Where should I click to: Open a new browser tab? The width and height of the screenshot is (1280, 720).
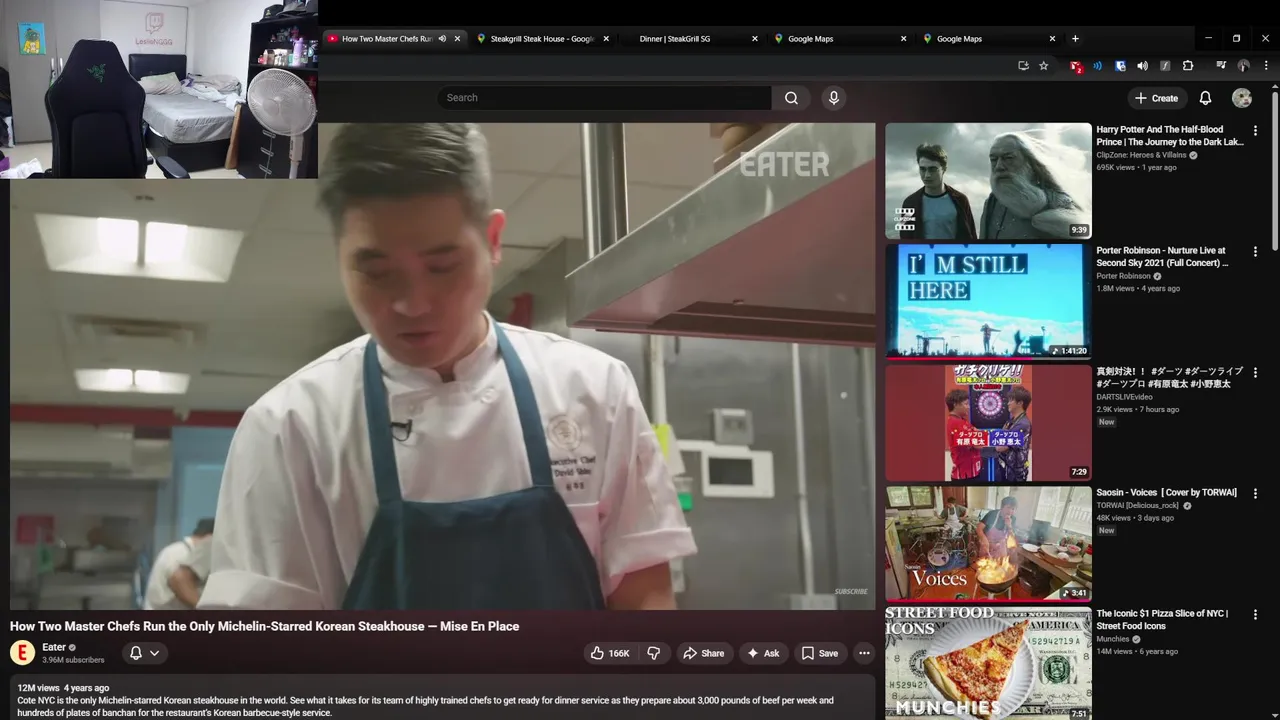[x=1075, y=39]
